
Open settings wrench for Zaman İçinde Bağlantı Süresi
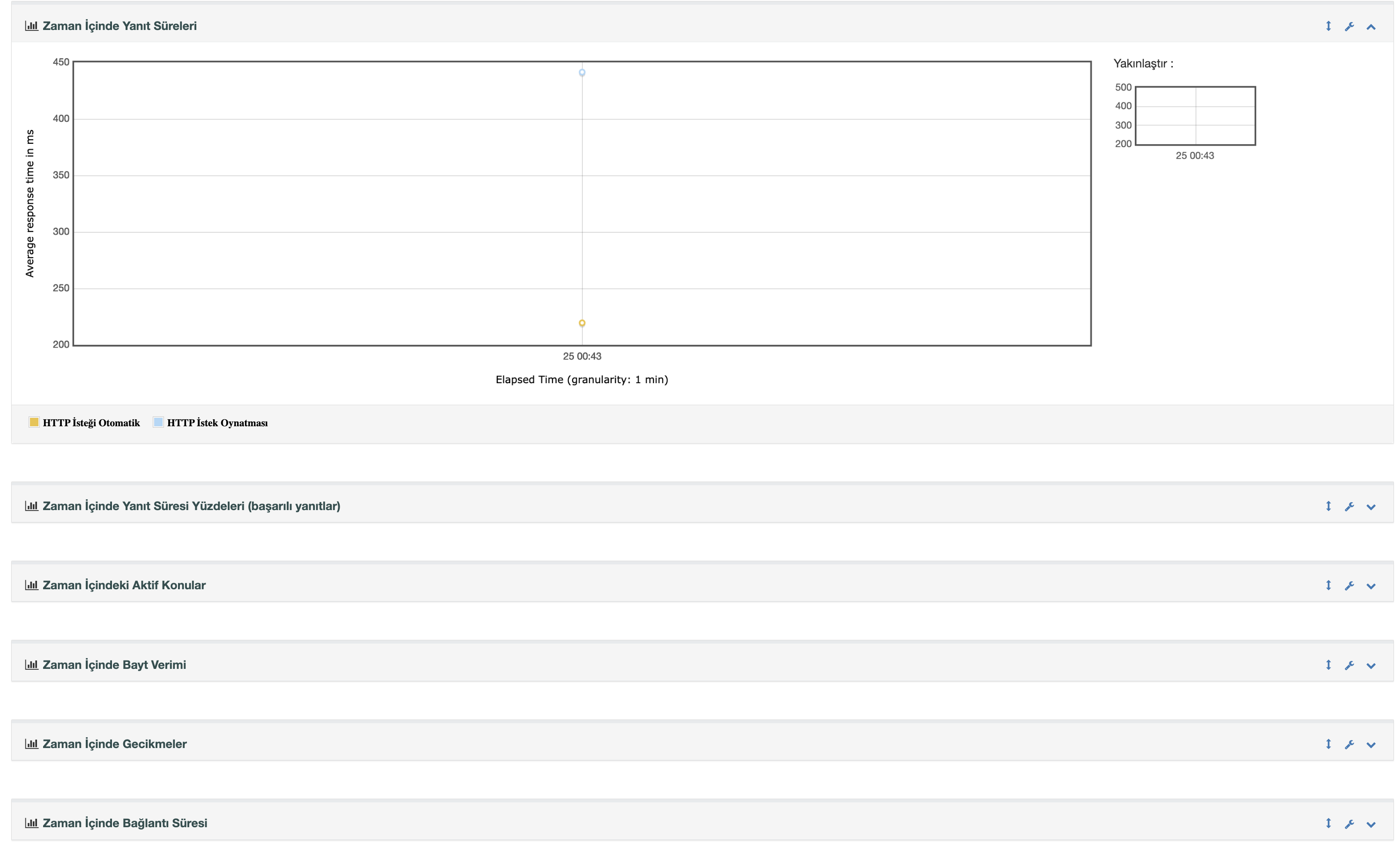(1350, 823)
